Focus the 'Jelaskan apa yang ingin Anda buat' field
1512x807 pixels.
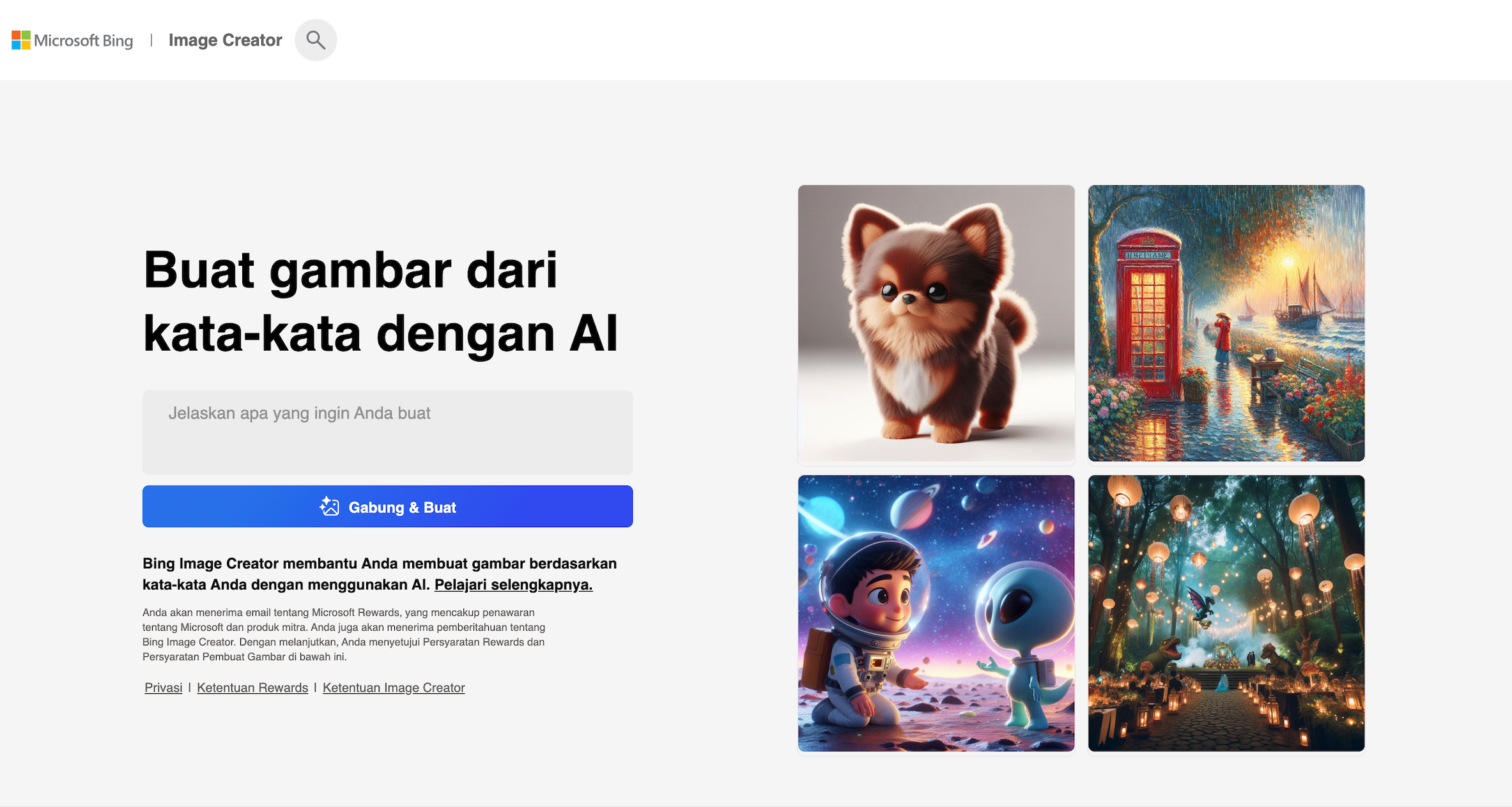coord(387,432)
